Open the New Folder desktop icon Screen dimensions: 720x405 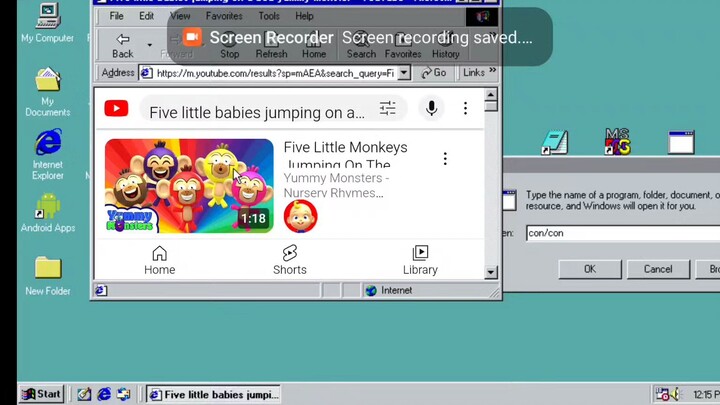[x=48, y=276]
